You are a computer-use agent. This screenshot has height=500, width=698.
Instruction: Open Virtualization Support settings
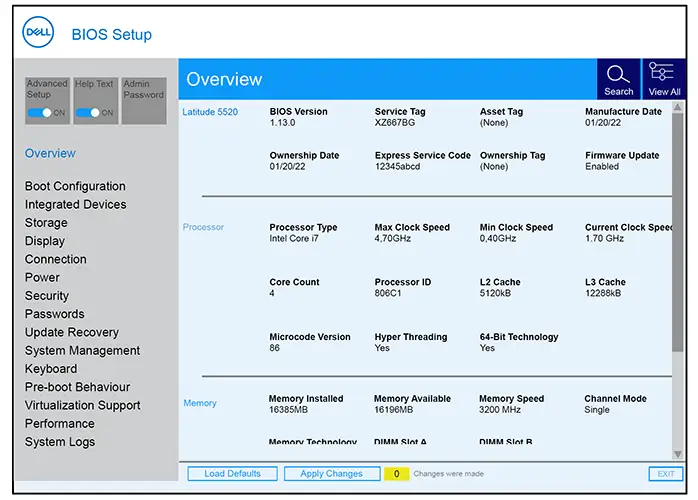(x=82, y=405)
